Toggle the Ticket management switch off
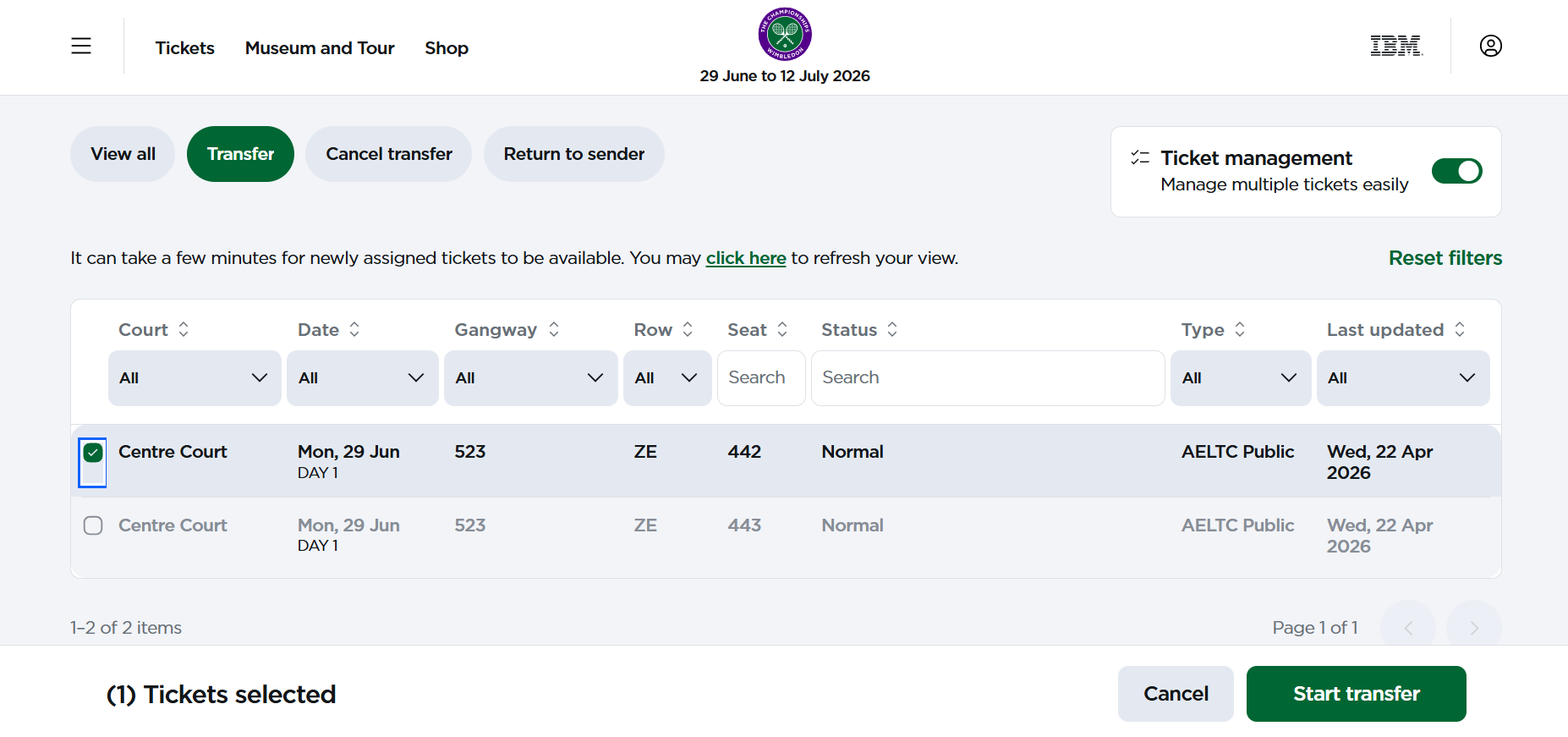The height and width of the screenshot is (737, 1568). click(x=1457, y=171)
